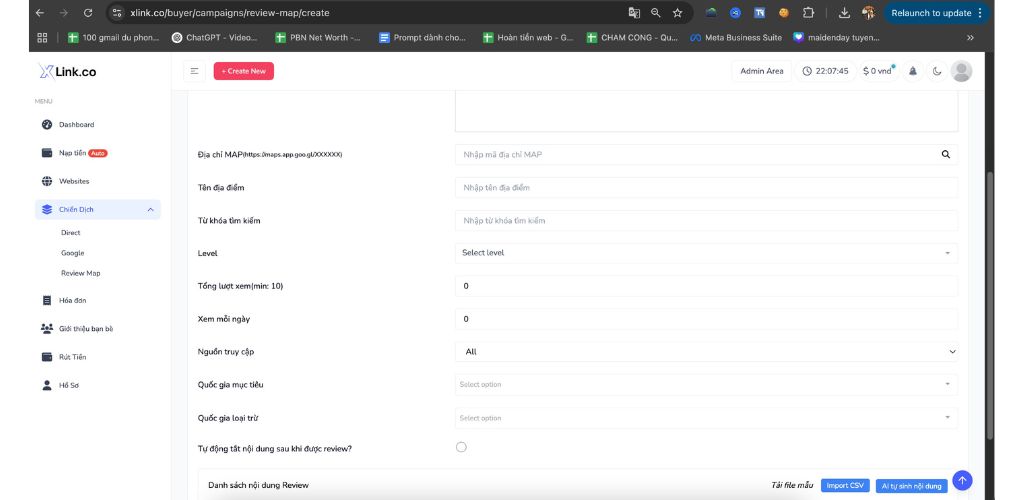1024x500 pixels.
Task: Open the user avatar menu
Action: [961, 71]
